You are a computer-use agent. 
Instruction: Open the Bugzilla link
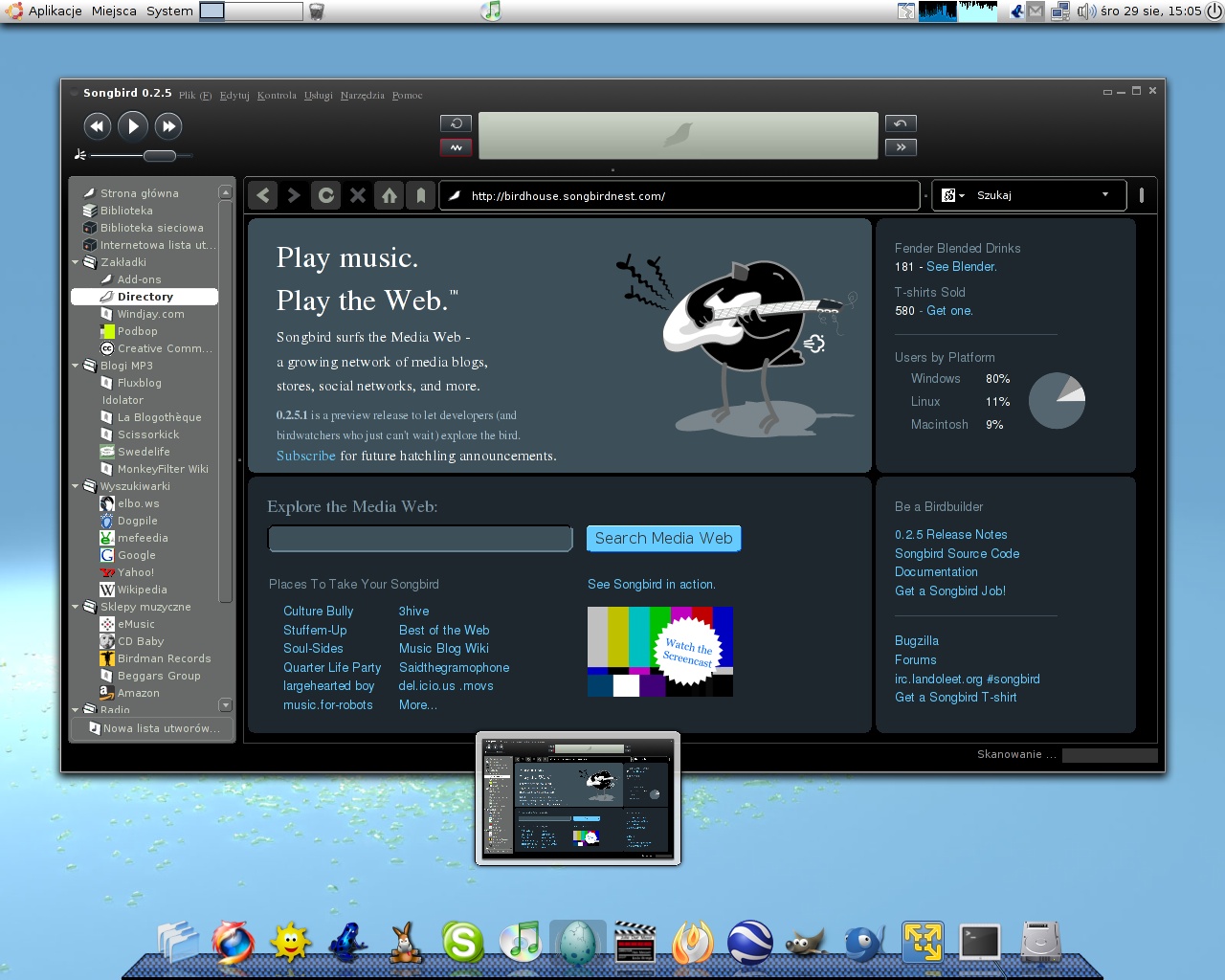pyautogui.click(x=917, y=640)
